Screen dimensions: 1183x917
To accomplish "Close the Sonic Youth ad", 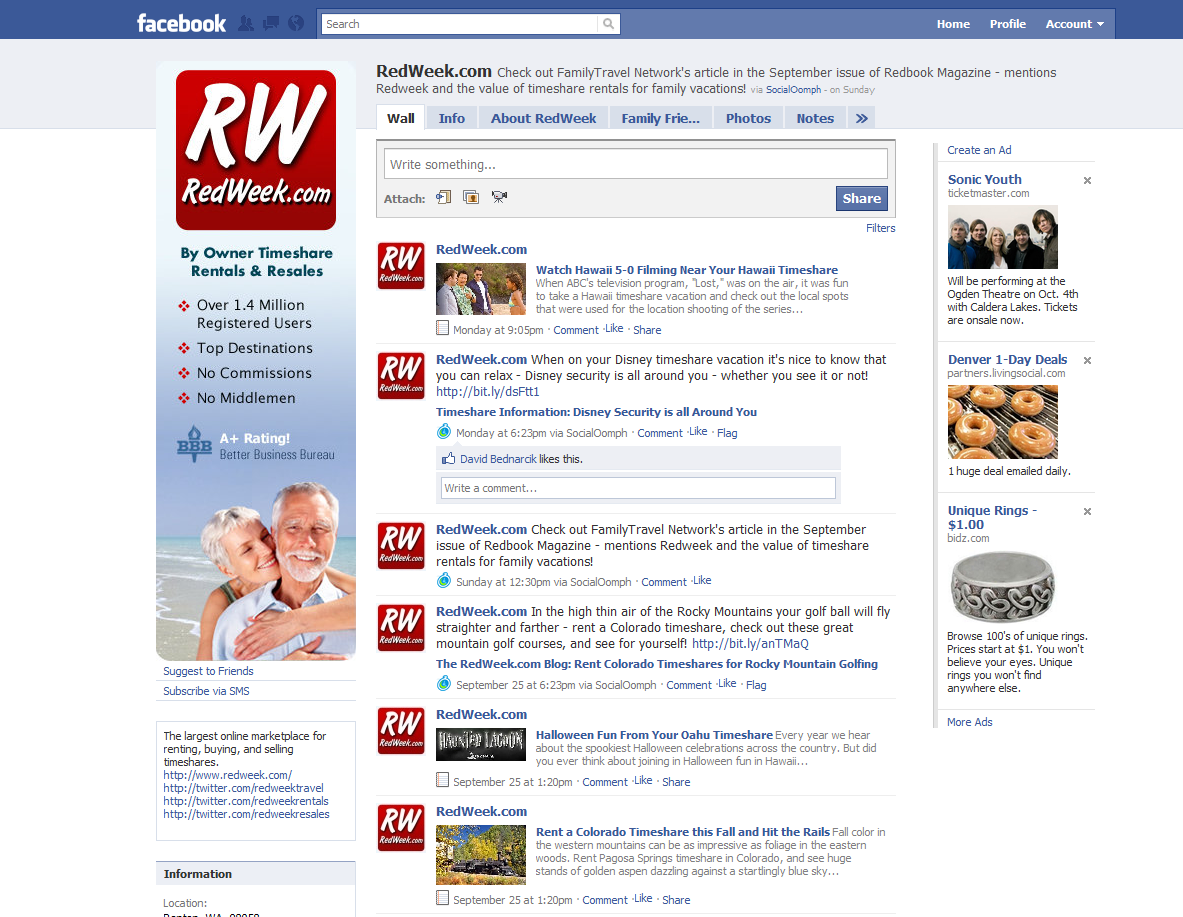I will [1087, 180].
